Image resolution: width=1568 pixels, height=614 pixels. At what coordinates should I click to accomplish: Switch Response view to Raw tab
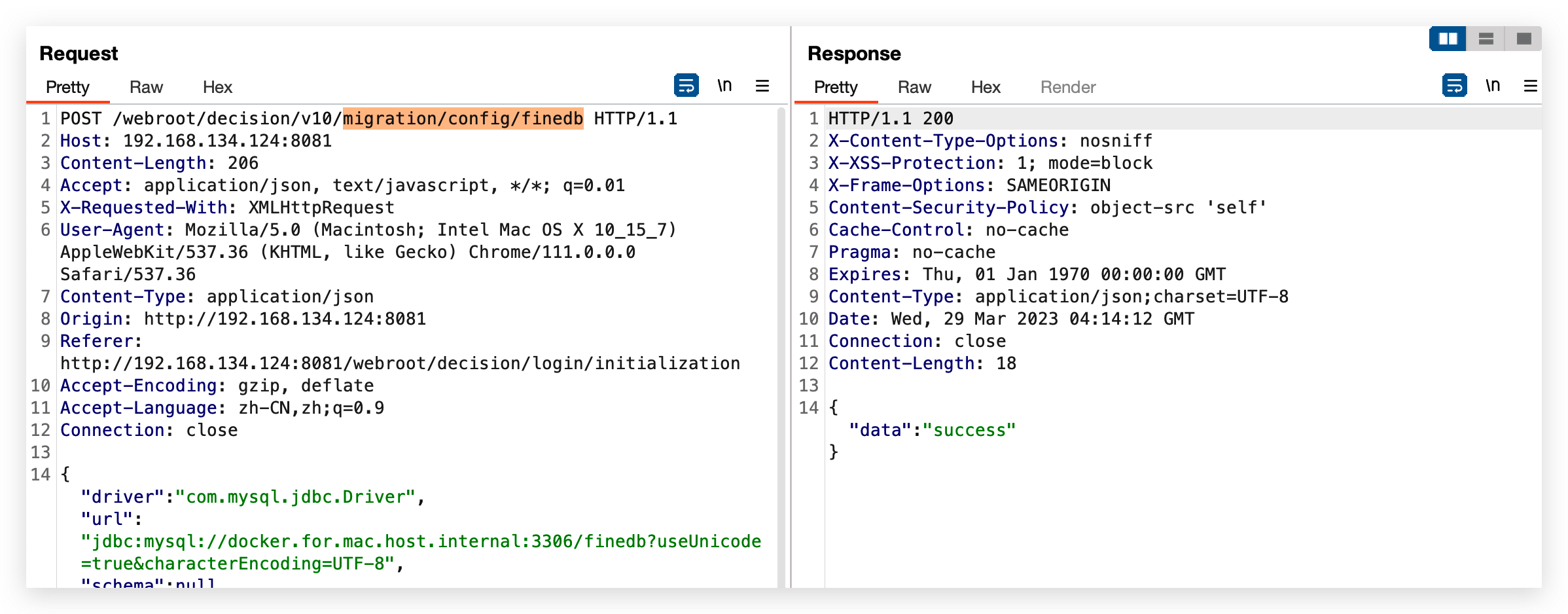point(914,87)
